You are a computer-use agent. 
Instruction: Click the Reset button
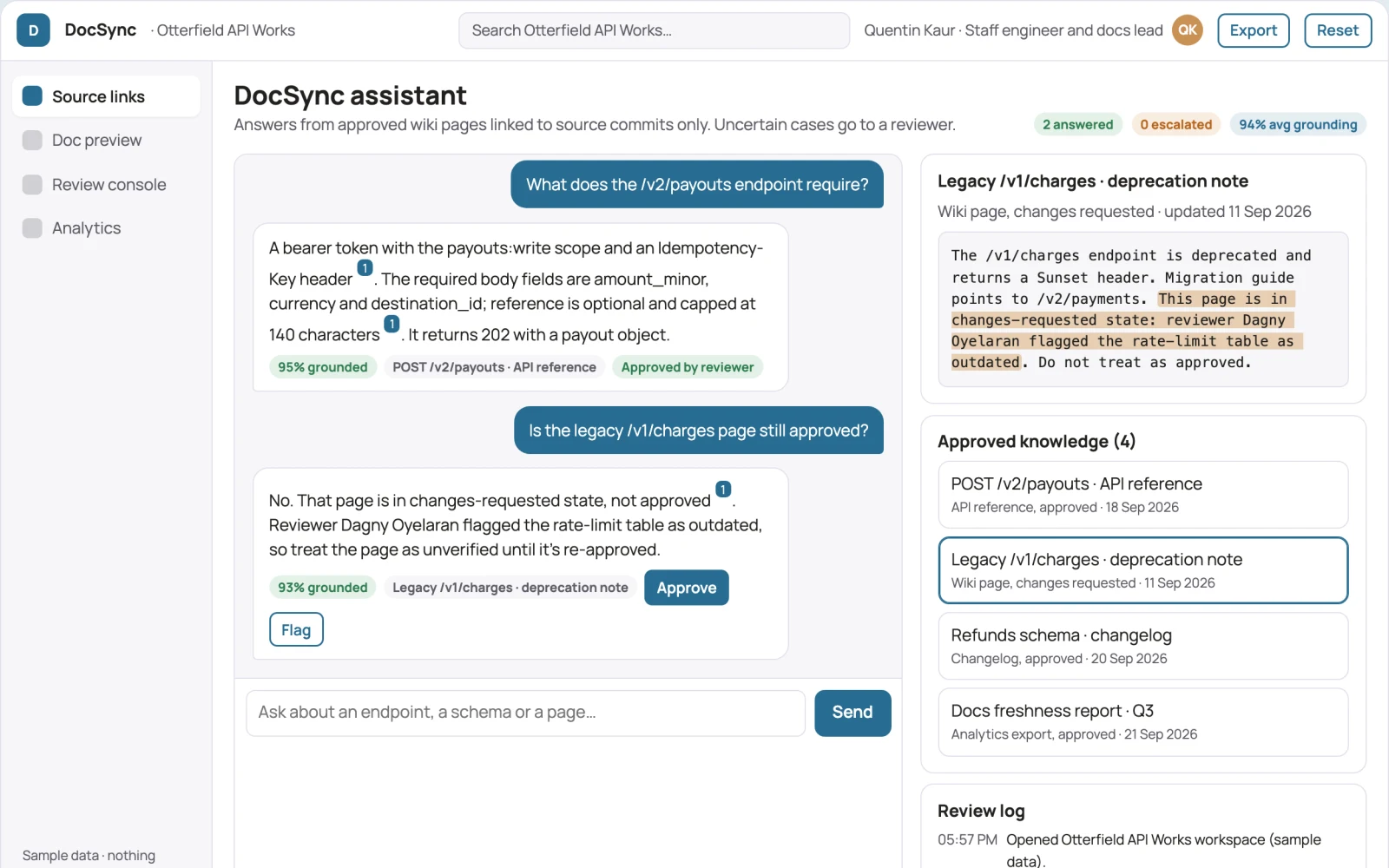[1337, 30]
